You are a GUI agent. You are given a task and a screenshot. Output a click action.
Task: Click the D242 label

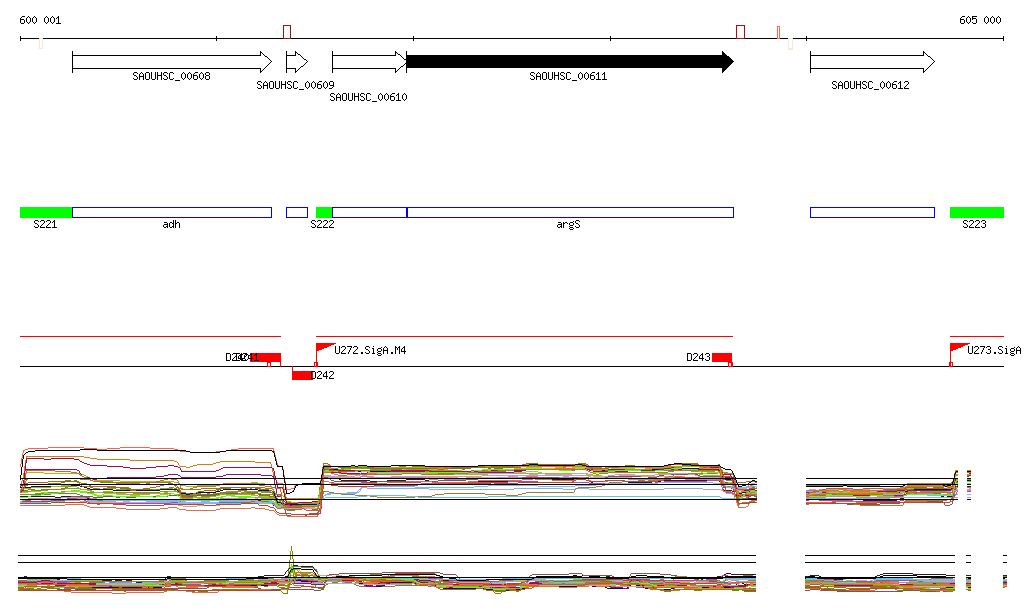(x=323, y=375)
